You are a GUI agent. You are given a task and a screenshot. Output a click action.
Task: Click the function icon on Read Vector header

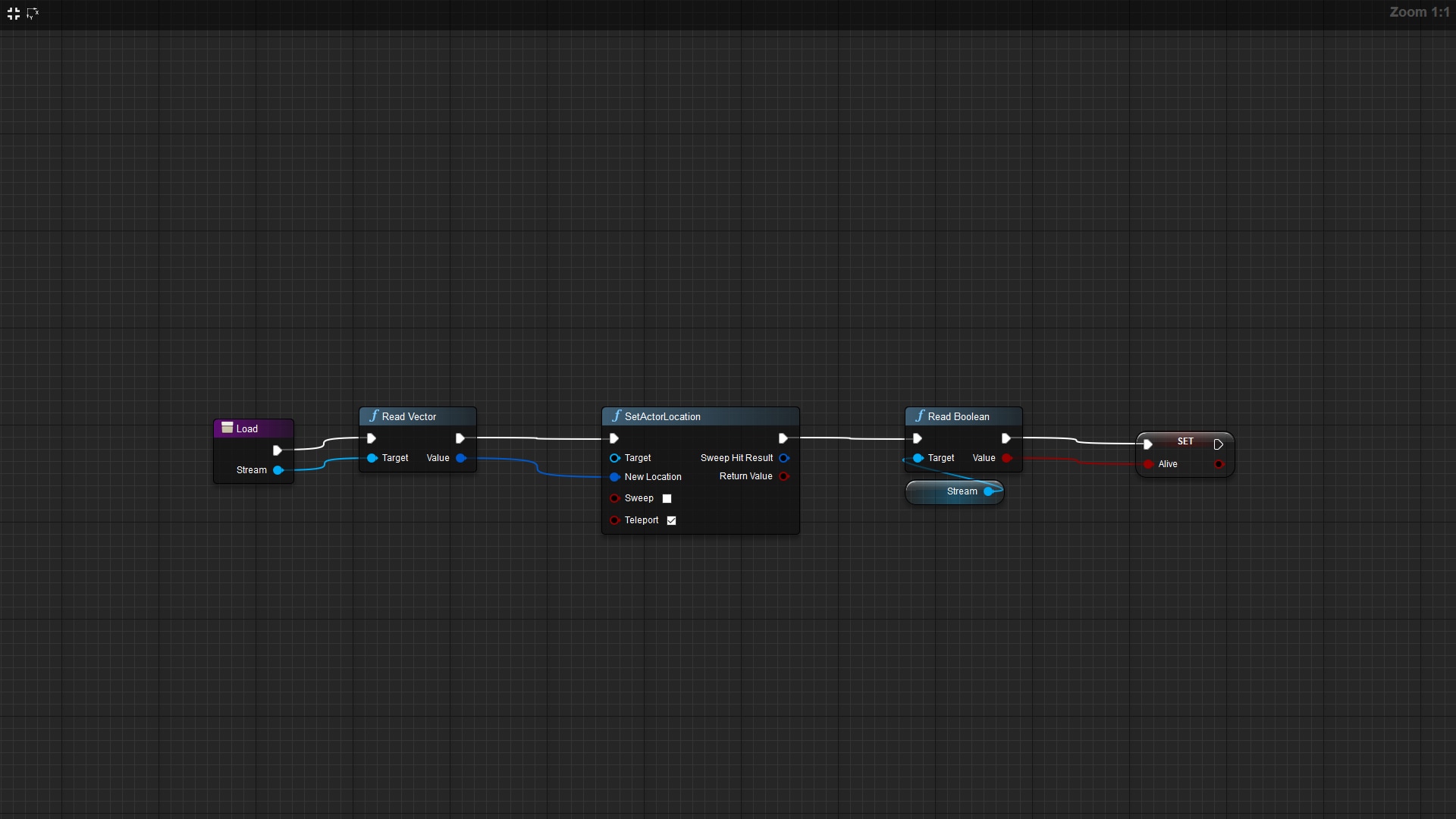coord(374,416)
